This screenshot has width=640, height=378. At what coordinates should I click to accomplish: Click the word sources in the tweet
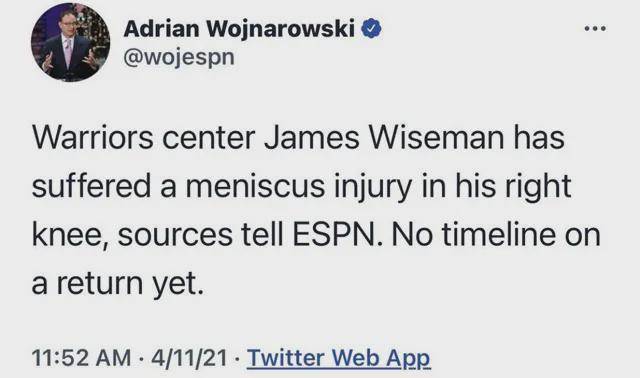176,237
